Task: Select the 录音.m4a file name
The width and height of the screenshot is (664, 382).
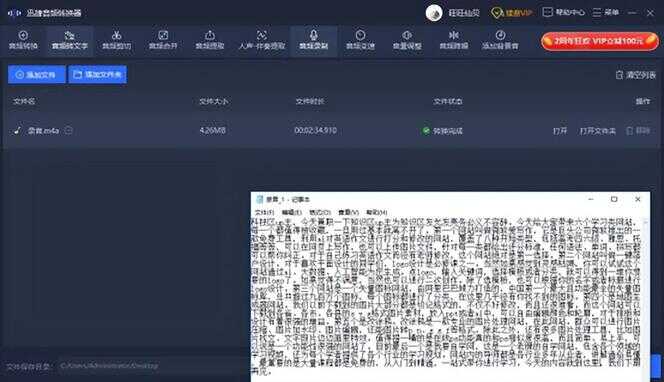Action: tap(43, 130)
